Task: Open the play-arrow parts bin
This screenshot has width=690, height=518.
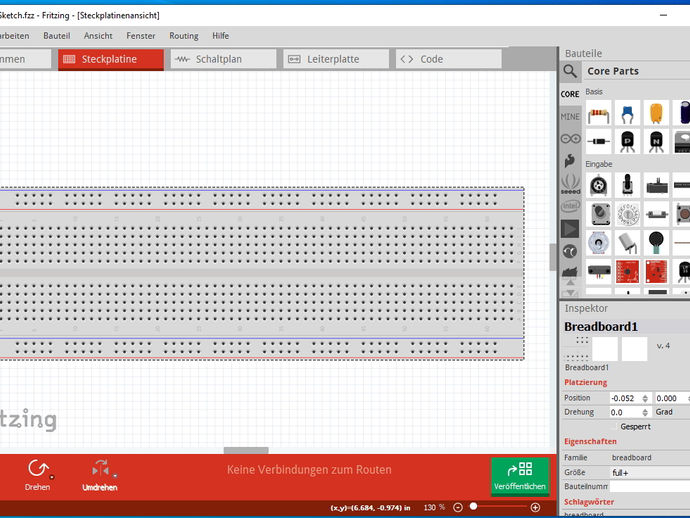Action: (570, 229)
